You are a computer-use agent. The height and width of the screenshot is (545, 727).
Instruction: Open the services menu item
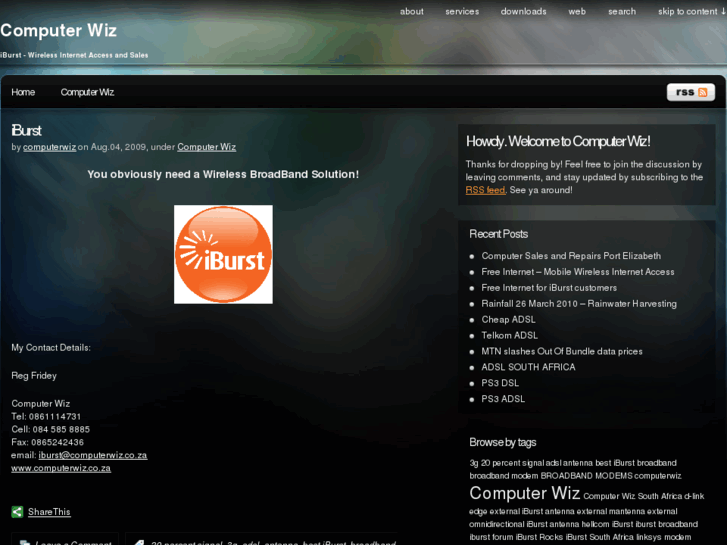462,12
